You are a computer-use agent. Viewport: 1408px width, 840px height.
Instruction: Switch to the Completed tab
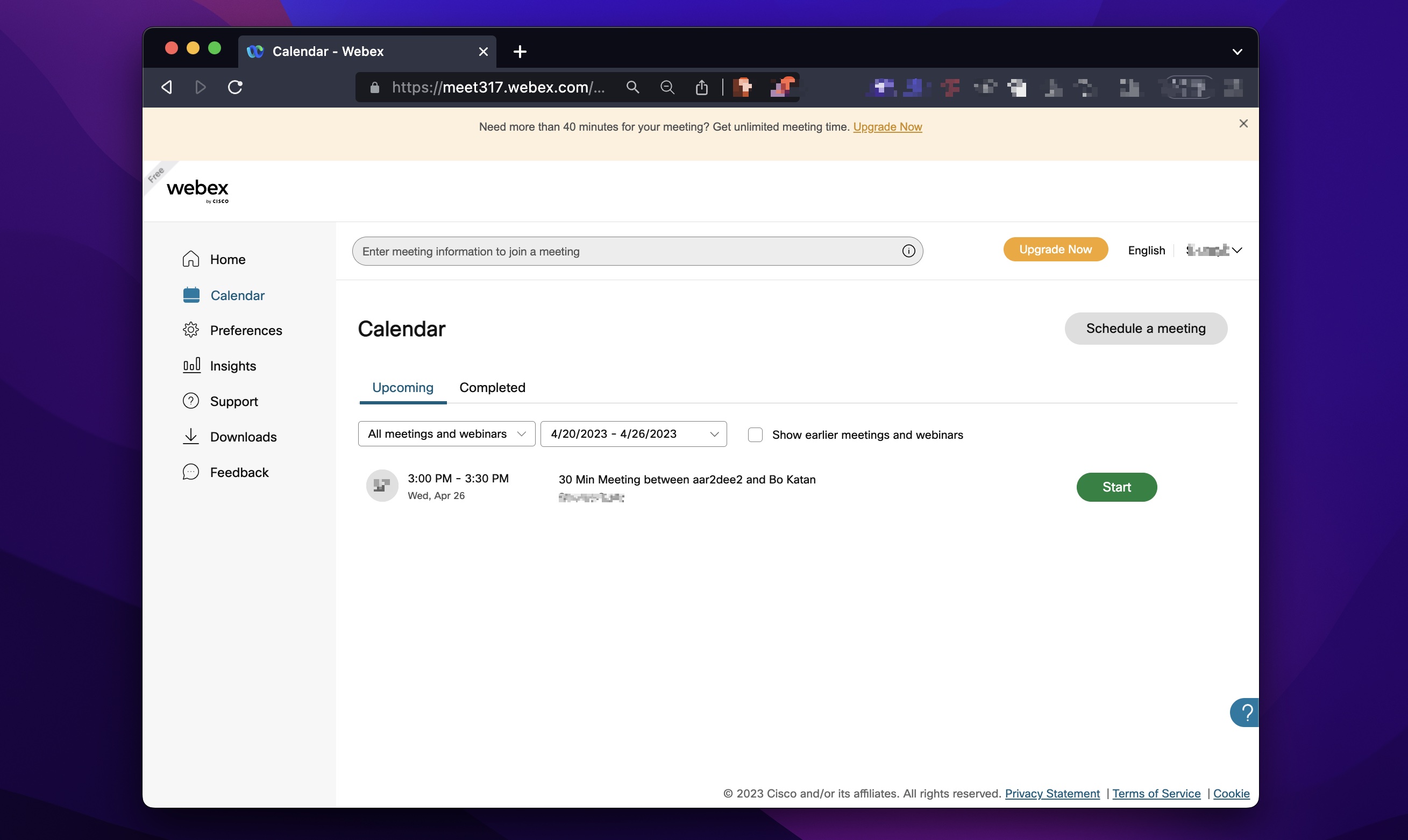(492, 388)
